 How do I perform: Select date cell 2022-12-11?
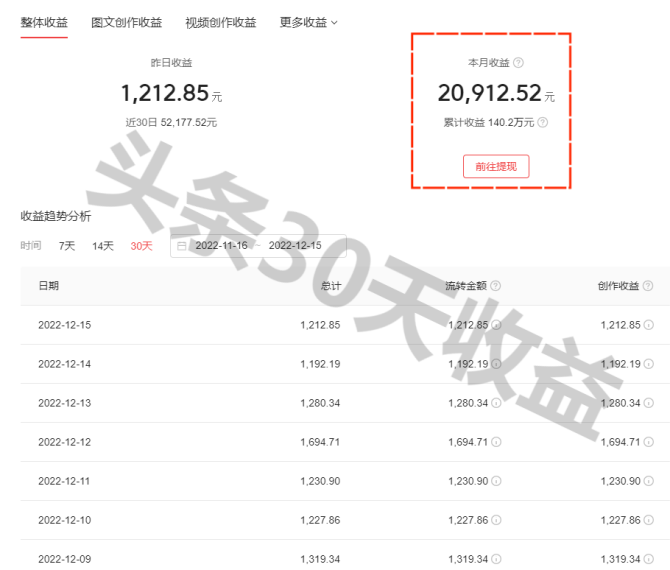coord(65,481)
